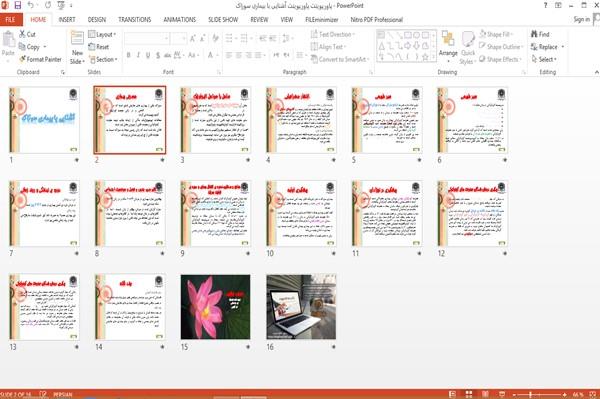
Task: Open the Shape Outline dropdown
Action: pos(501,47)
